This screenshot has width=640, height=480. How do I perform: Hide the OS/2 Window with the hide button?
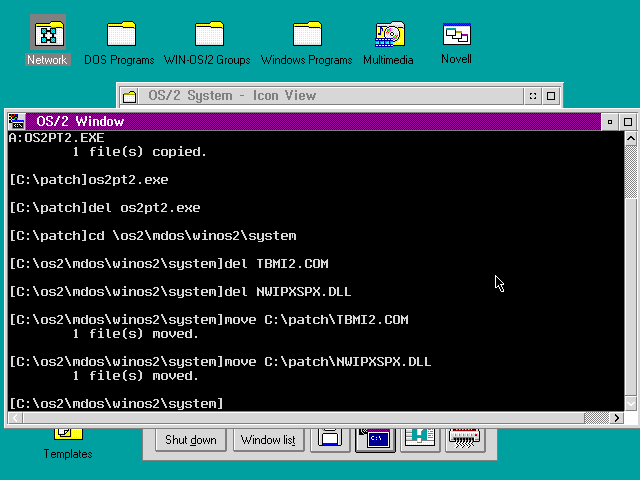tap(610, 122)
